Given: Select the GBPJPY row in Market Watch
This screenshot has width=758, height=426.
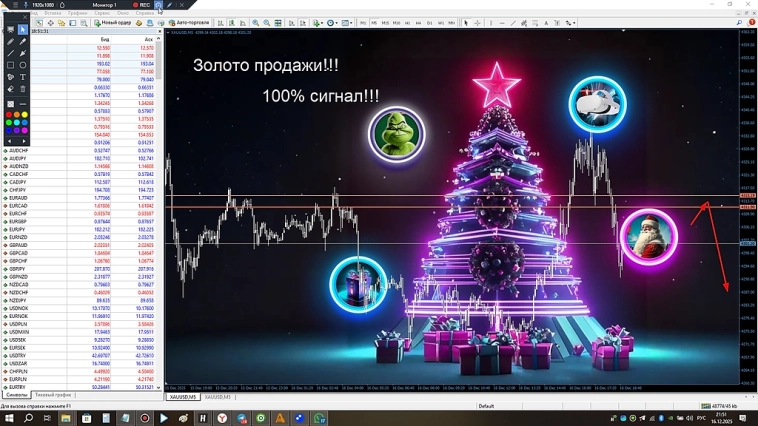Looking at the screenshot, I should click(81, 269).
